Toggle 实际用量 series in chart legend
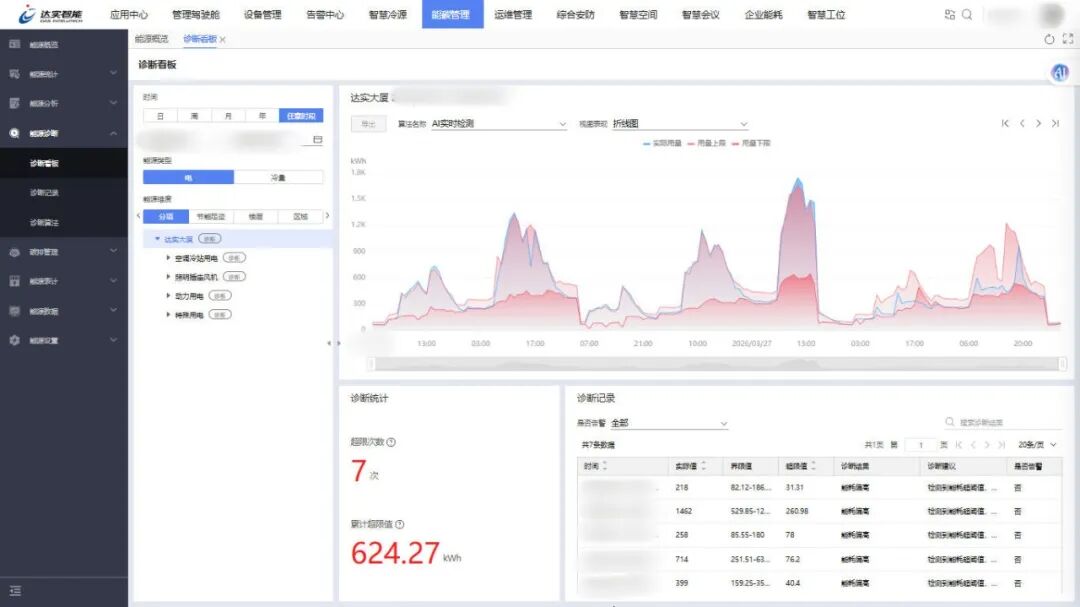The width and height of the screenshot is (1080, 607). (661, 143)
